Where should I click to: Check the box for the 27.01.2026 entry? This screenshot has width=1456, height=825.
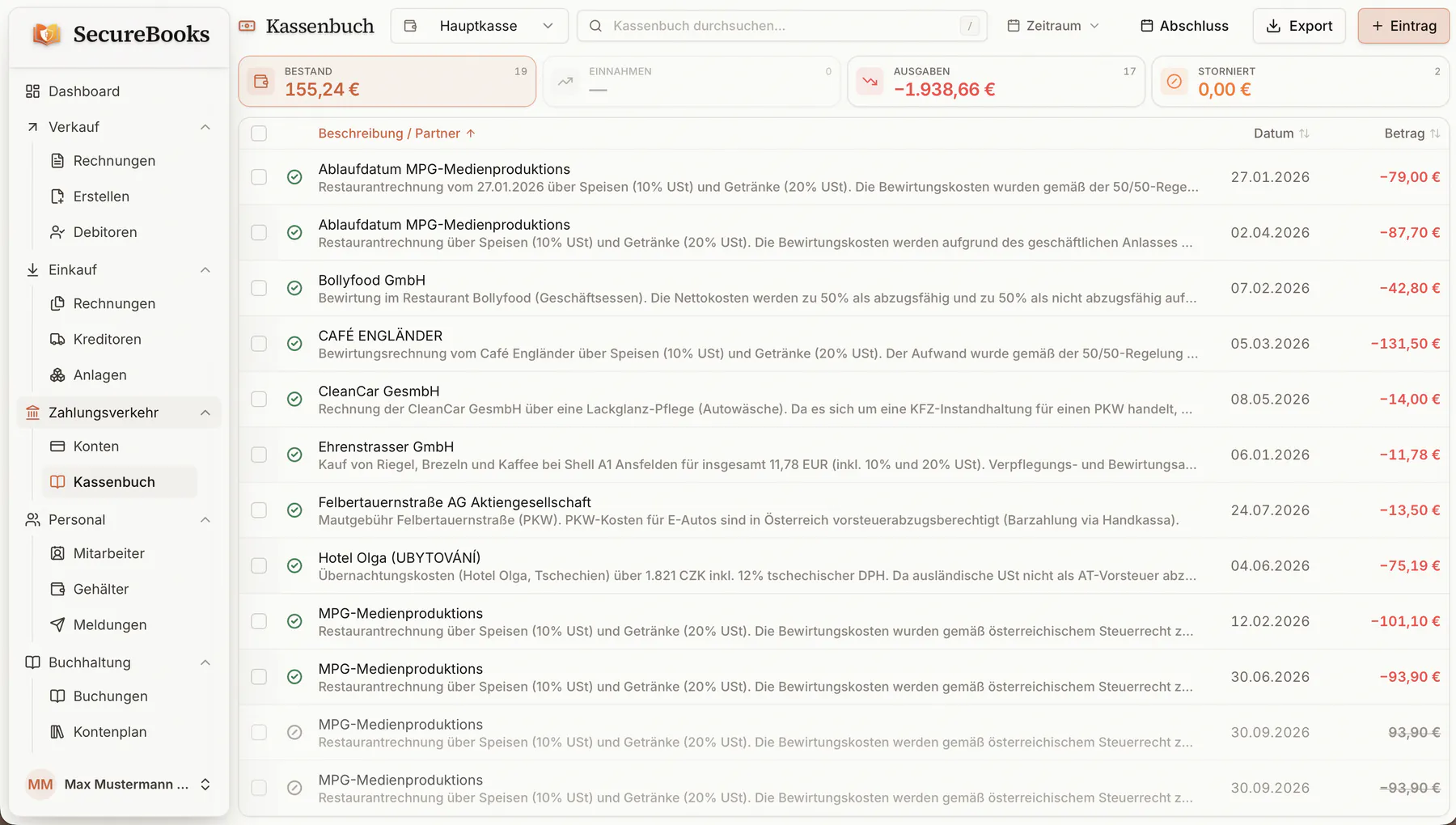259,177
